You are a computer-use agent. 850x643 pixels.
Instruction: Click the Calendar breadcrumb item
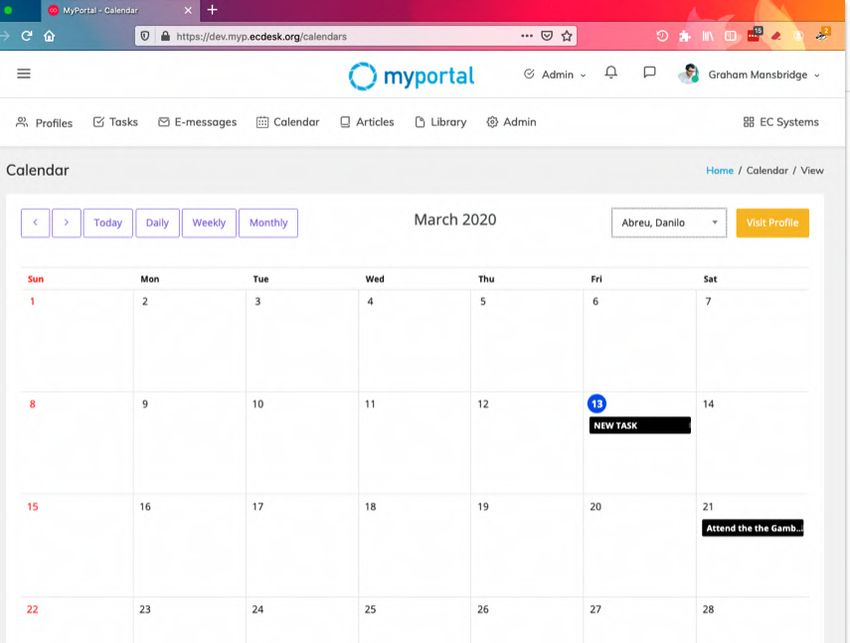pos(767,170)
